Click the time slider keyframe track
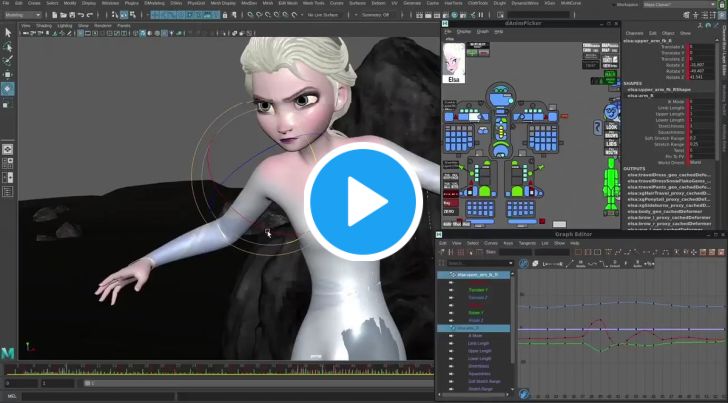 click(x=218, y=370)
